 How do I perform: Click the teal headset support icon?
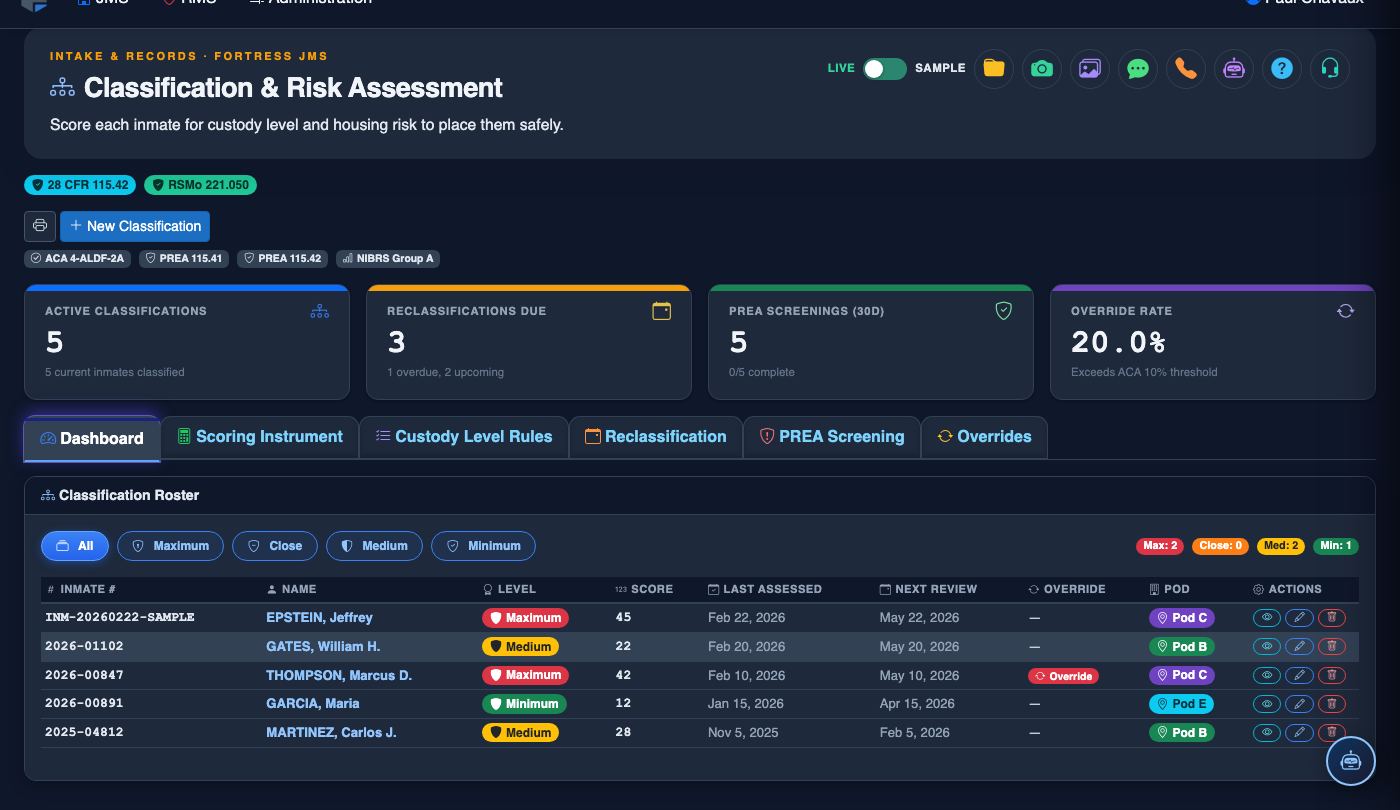[x=1330, y=69]
